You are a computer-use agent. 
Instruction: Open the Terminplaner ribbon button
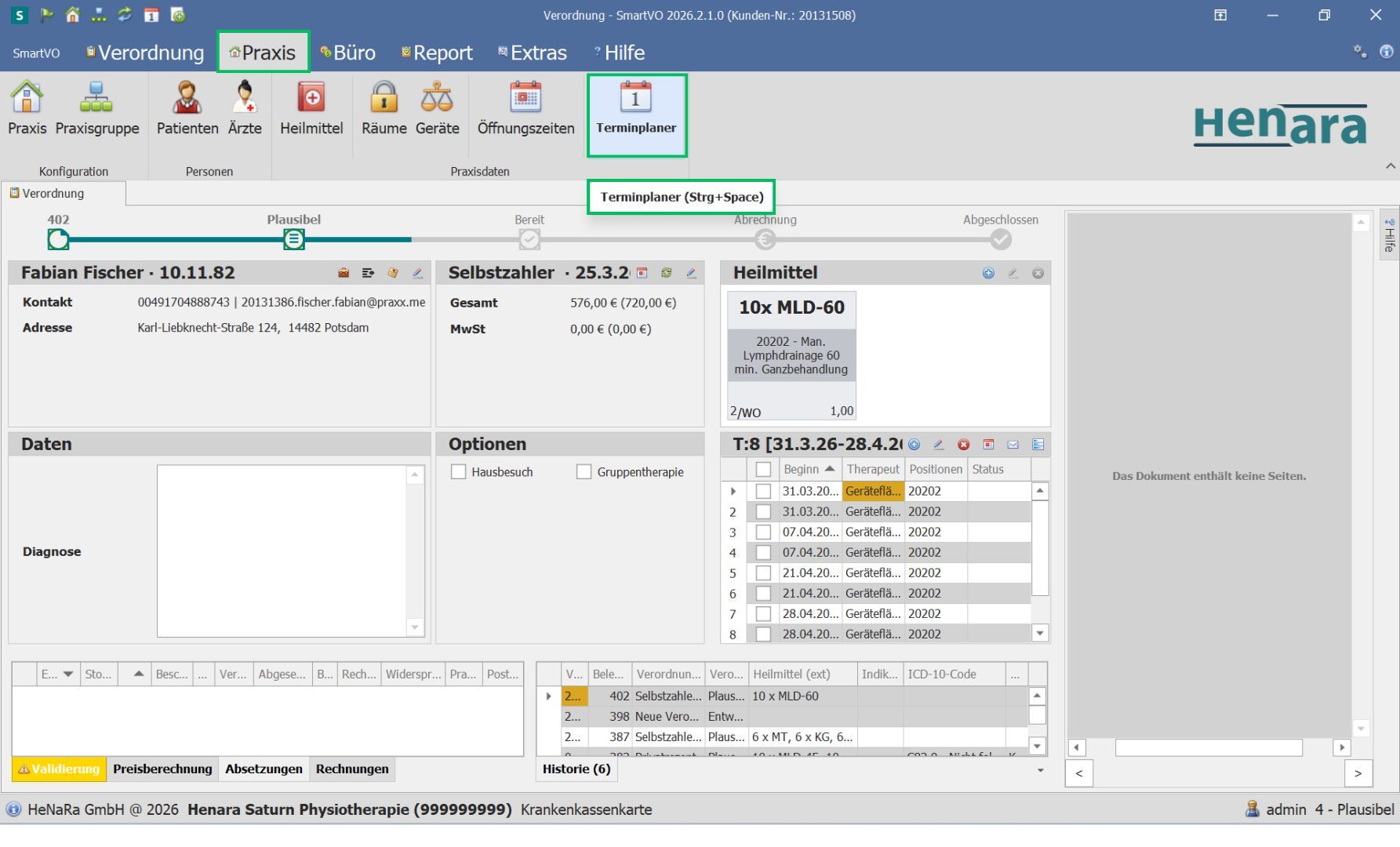(x=636, y=115)
